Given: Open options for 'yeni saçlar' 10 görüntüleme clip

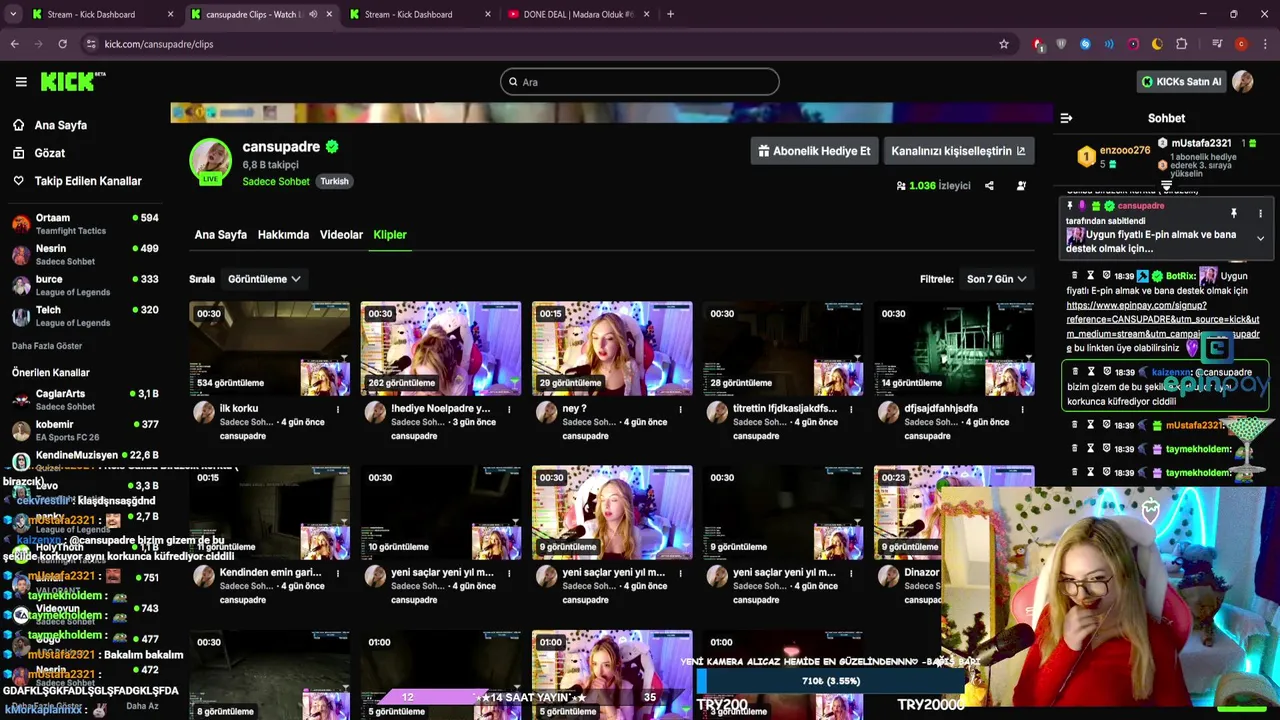Looking at the screenshot, I should click(509, 573).
